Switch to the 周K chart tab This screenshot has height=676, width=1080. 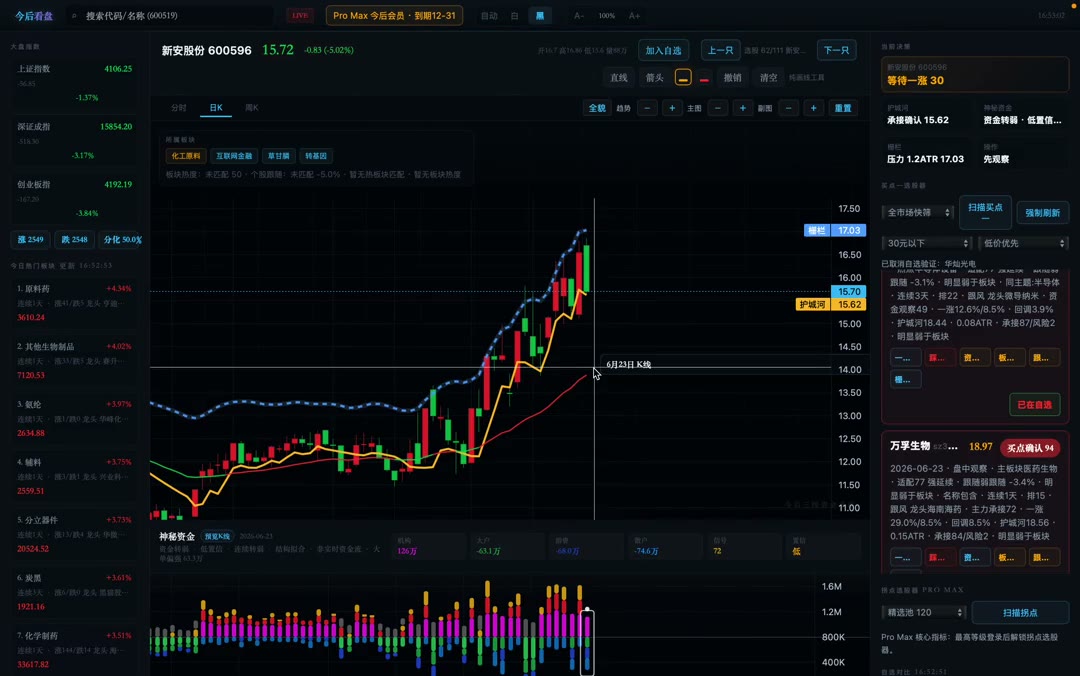click(x=252, y=107)
